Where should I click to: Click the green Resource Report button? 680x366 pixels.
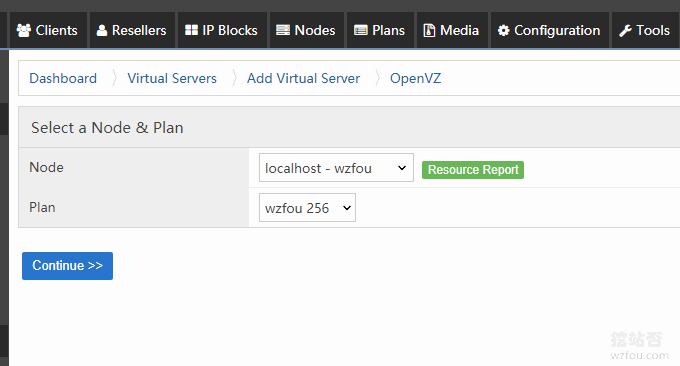click(473, 170)
